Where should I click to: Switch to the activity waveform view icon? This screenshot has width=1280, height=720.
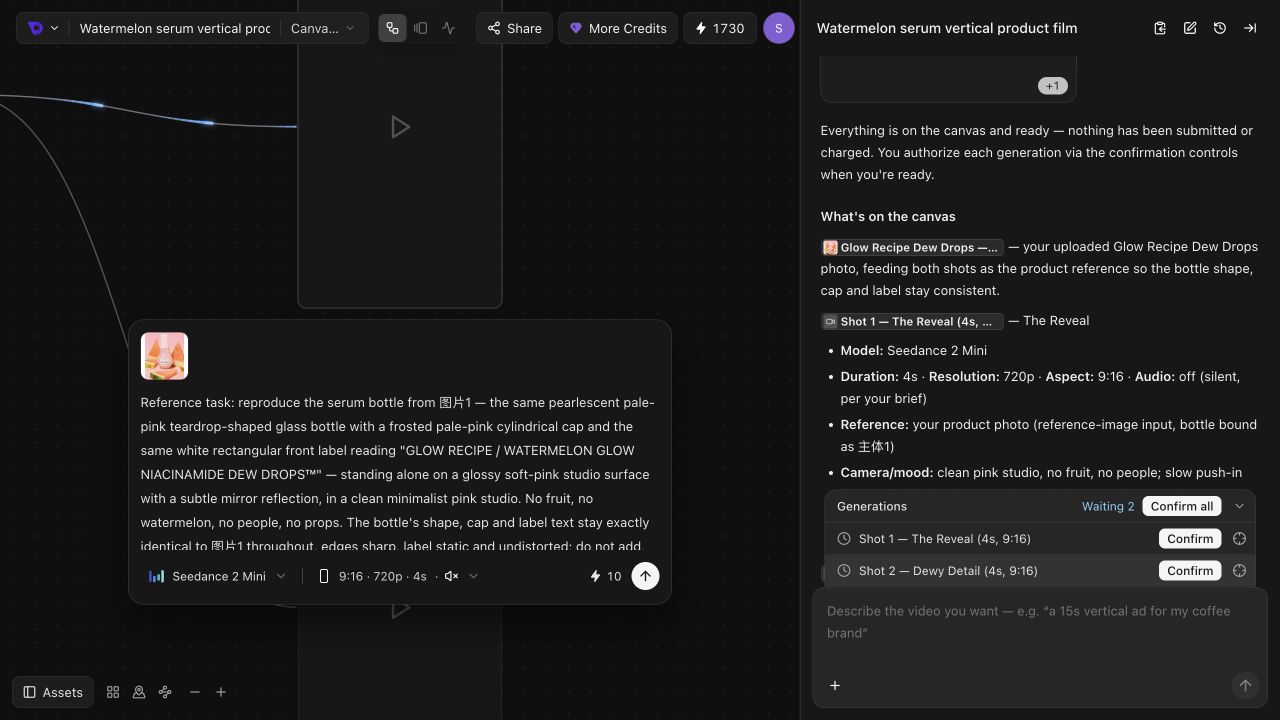tap(448, 28)
